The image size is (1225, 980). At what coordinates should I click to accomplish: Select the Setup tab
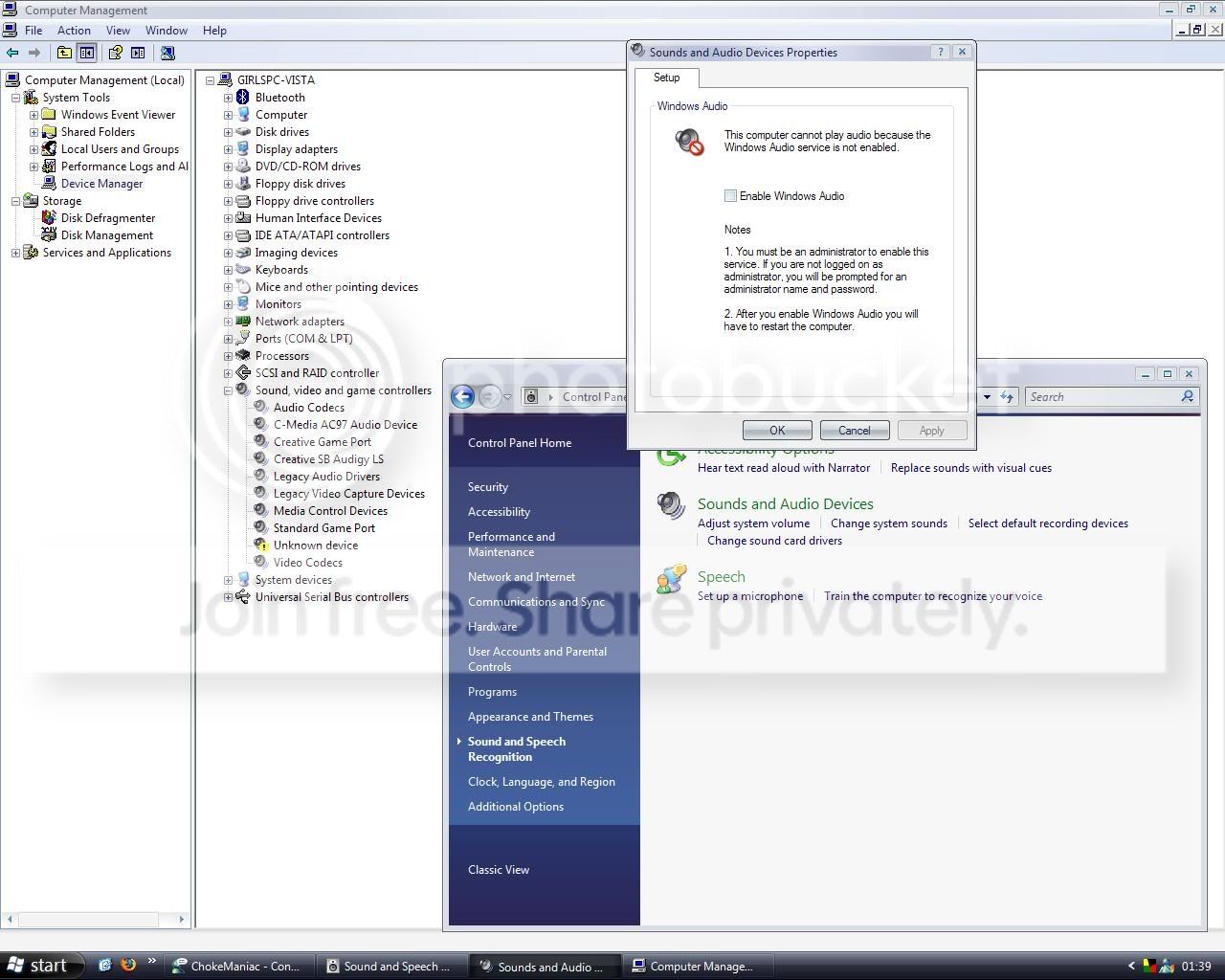[667, 78]
